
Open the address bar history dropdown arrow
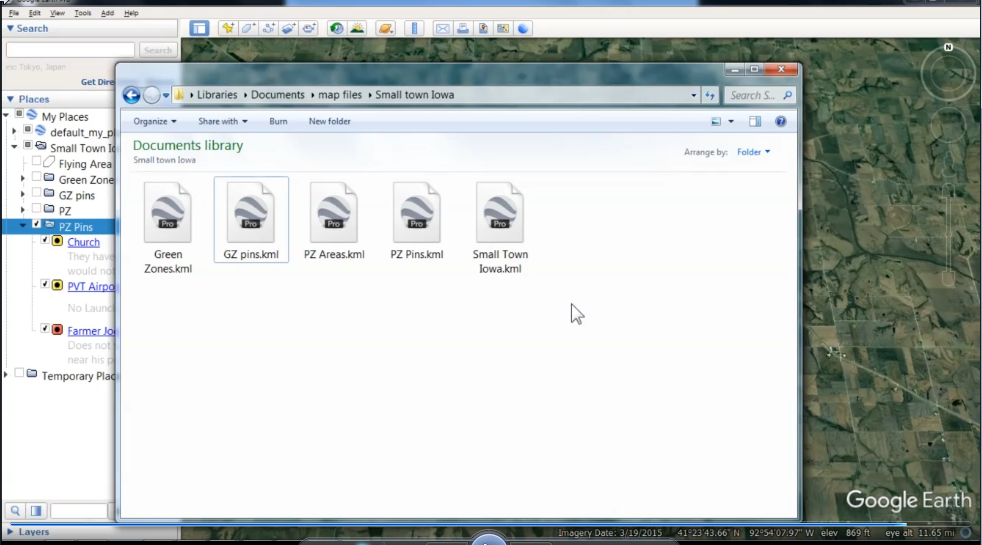click(693, 96)
